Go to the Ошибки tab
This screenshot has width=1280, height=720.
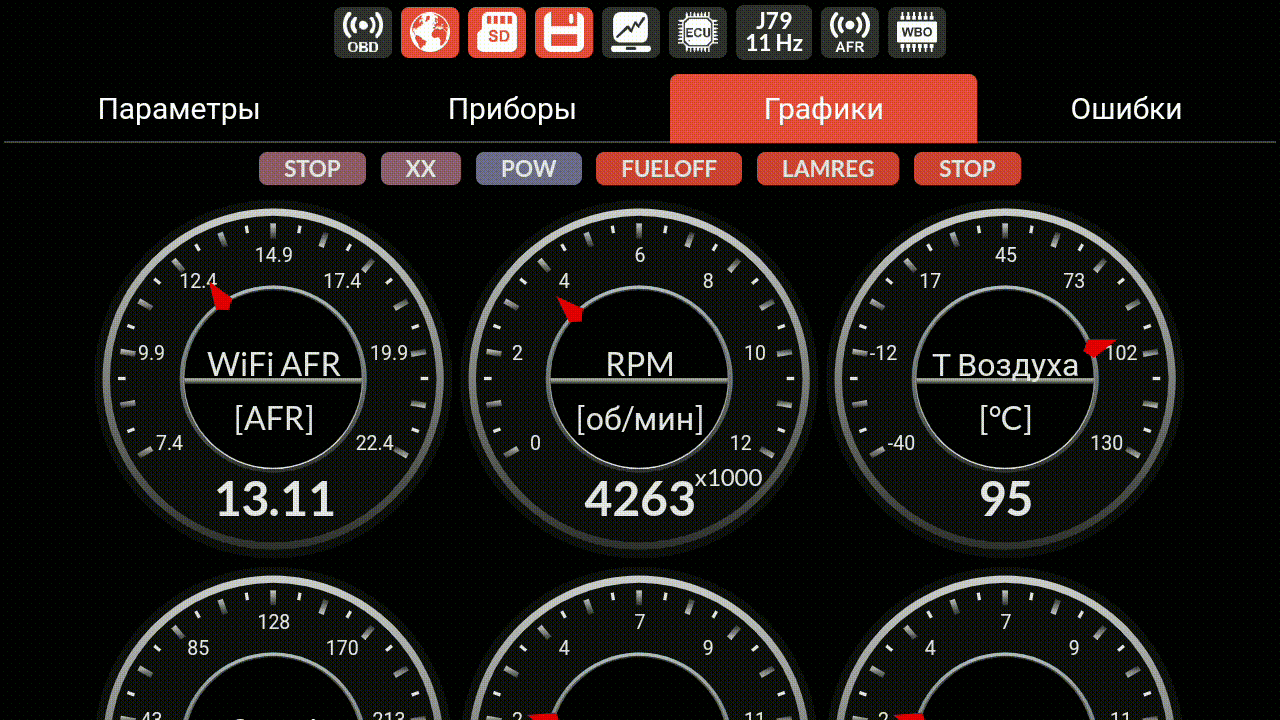click(x=1126, y=109)
